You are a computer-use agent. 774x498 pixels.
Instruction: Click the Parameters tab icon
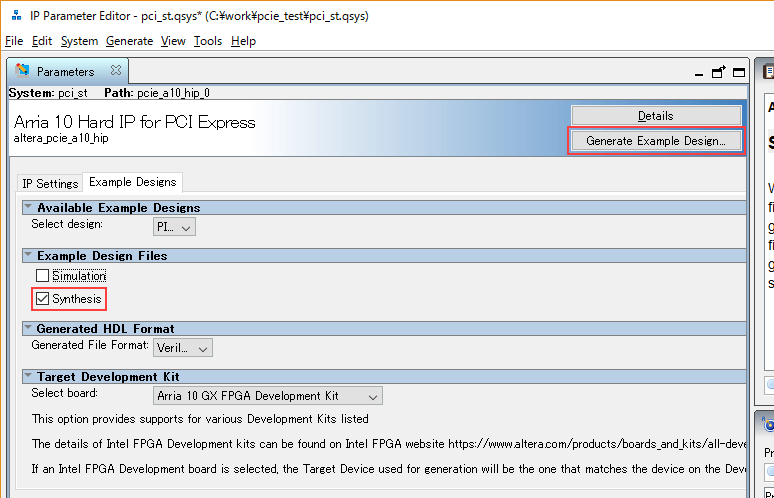point(22,71)
